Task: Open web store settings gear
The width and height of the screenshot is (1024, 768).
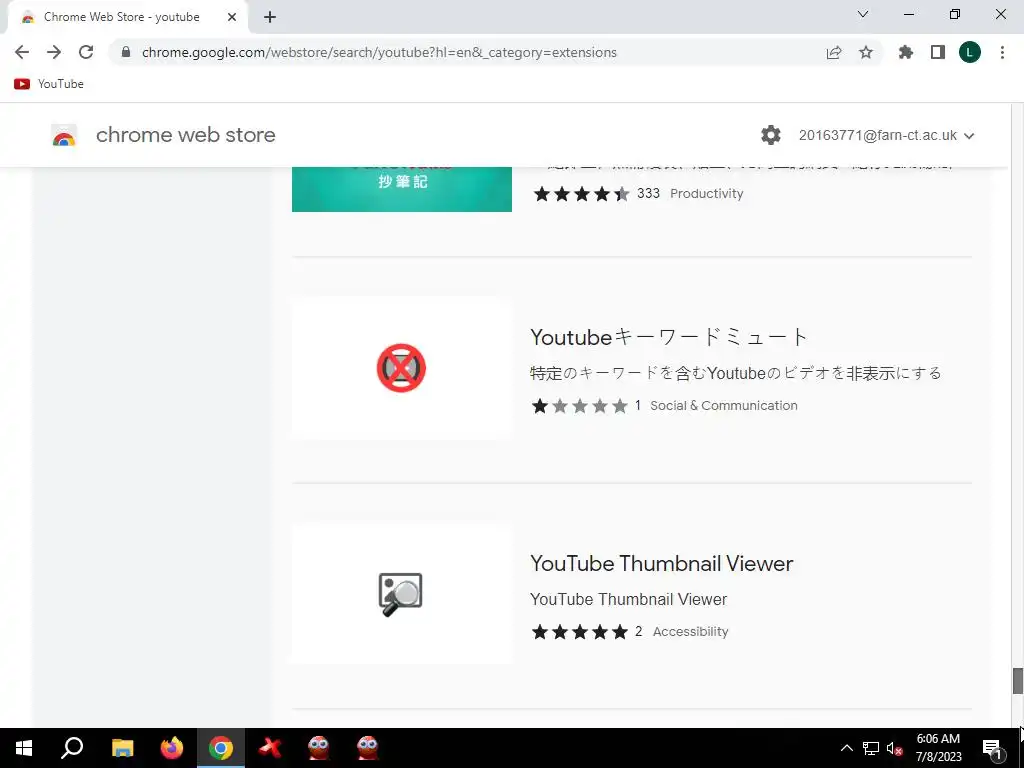Action: [x=771, y=135]
